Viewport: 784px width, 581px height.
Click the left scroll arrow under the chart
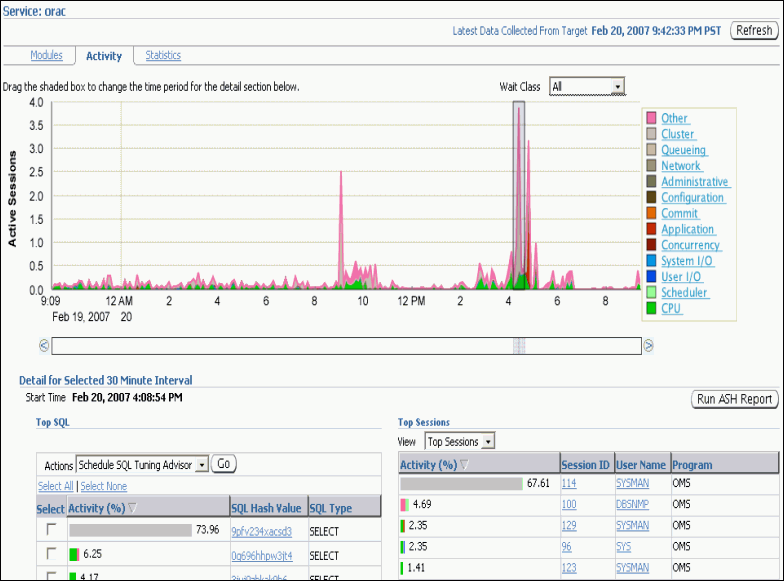[44, 345]
